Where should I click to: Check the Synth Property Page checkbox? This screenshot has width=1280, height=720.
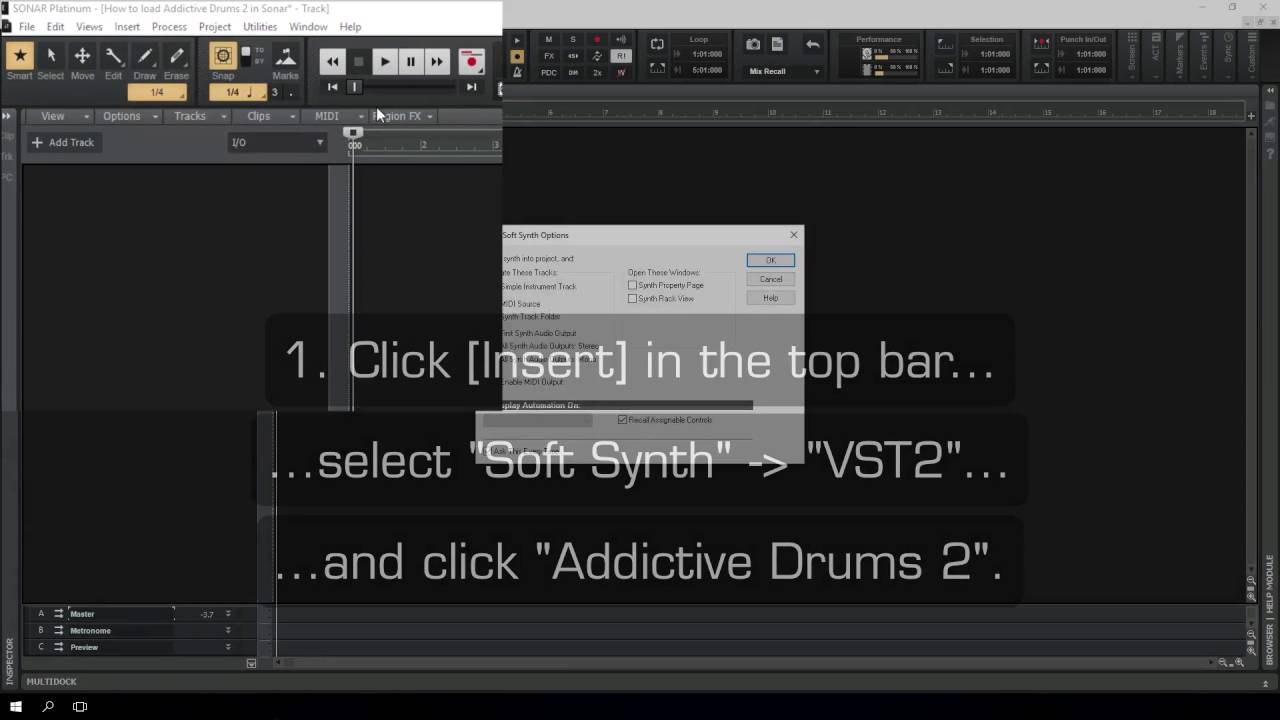[x=632, y=286]
